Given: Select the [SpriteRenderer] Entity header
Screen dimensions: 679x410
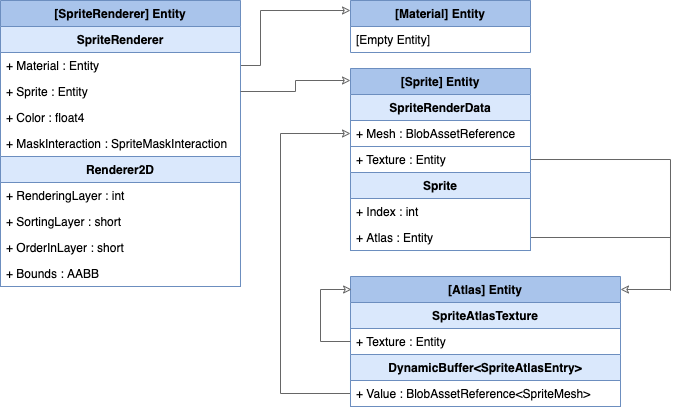Looking at the screenshot, I should coord(120,14).
